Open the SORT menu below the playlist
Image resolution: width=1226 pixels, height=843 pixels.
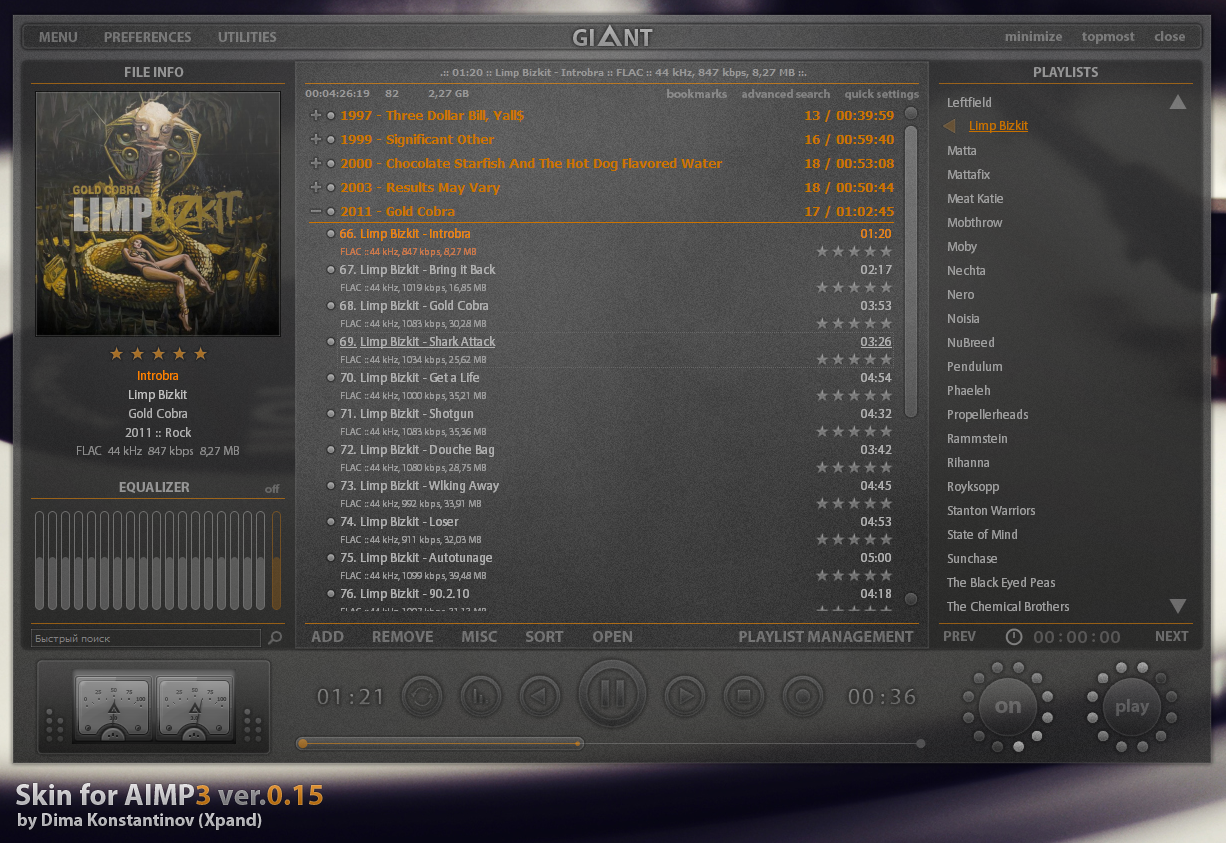tap(544, 636)
